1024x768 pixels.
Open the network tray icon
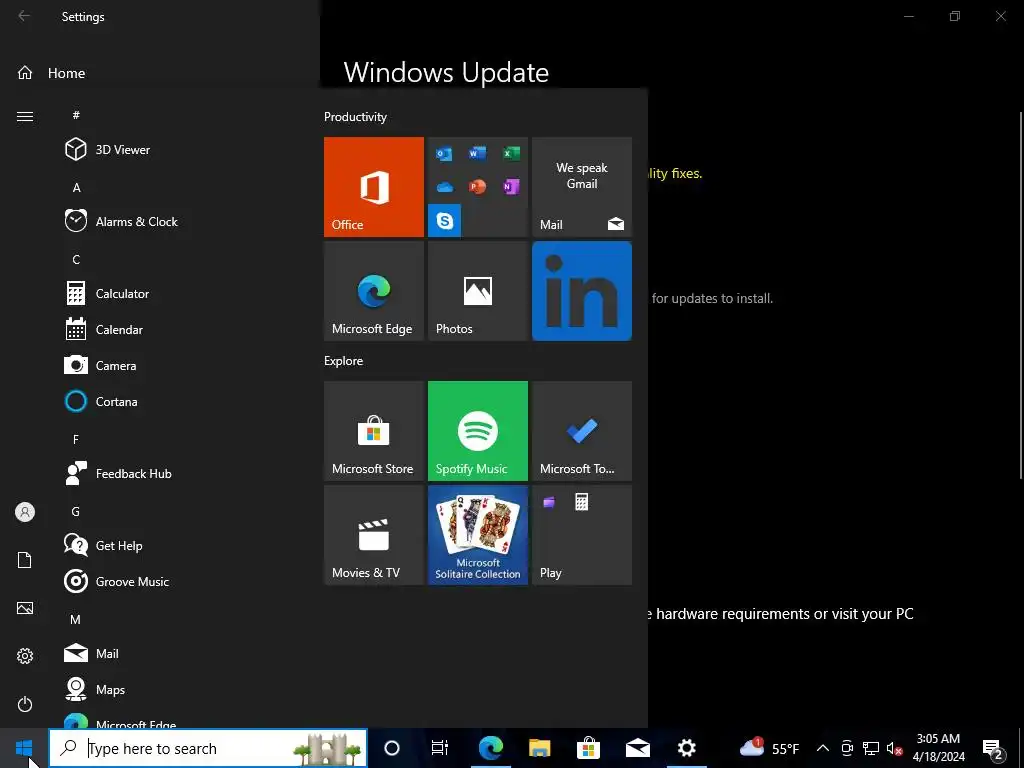(x=871, y=748)
